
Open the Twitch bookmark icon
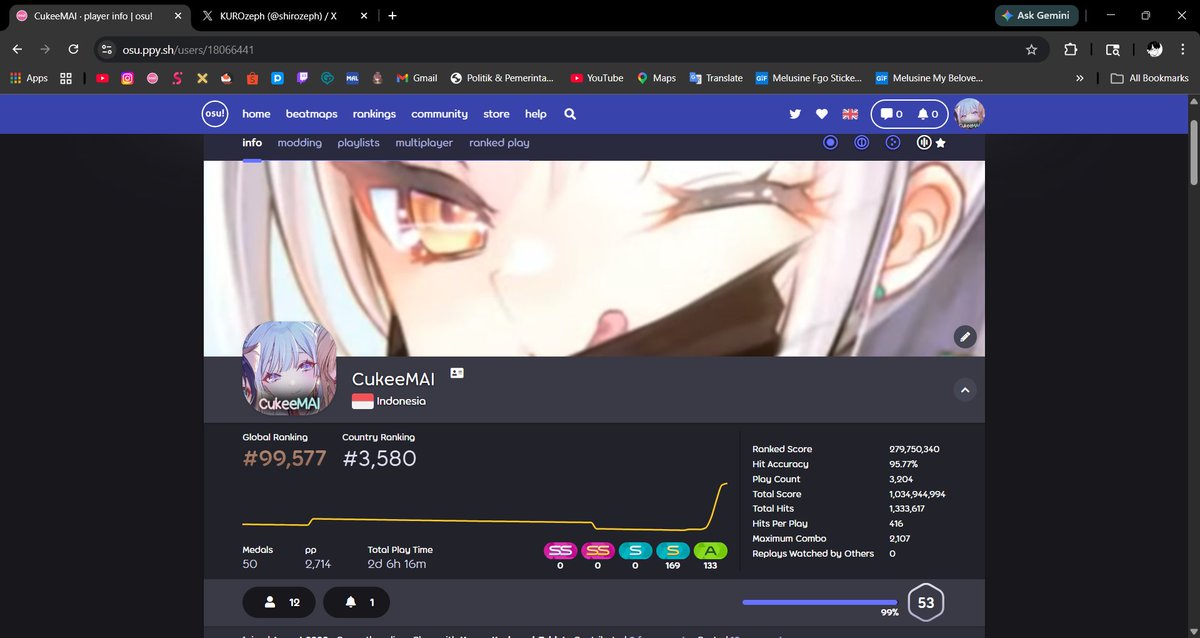(302, 78)
